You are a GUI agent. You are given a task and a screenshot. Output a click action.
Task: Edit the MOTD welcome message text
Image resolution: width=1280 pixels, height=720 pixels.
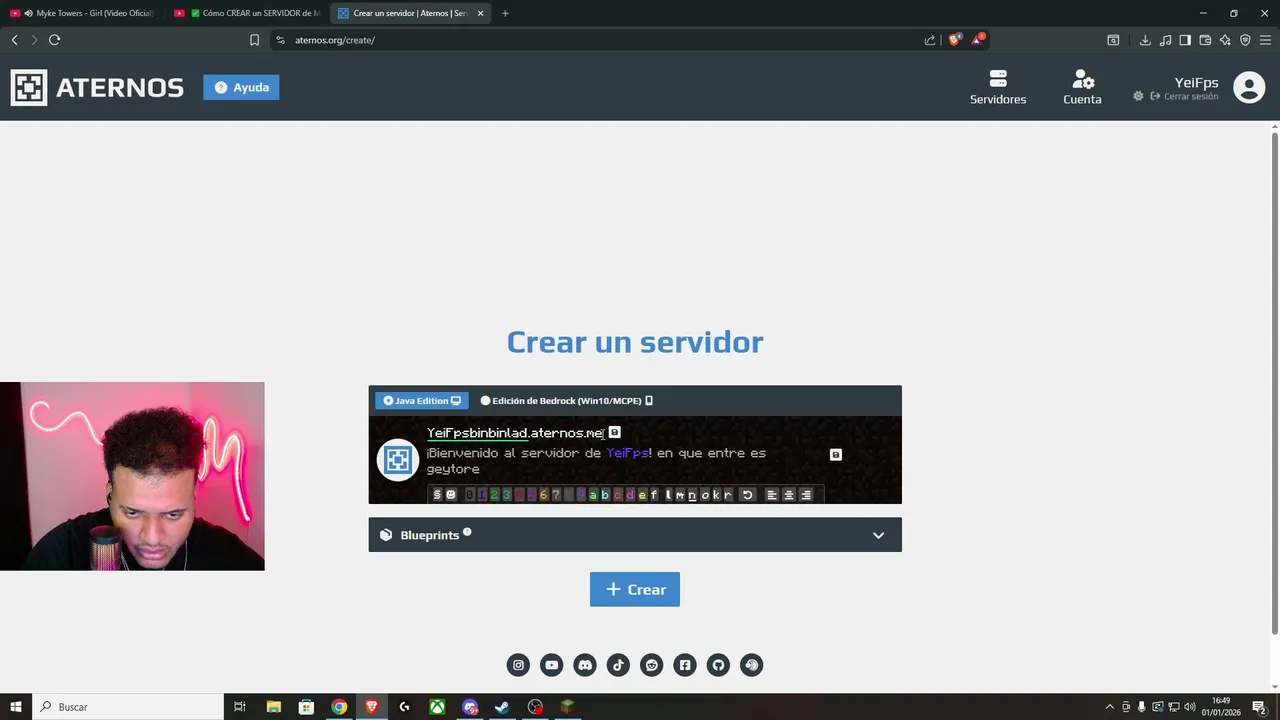(x=596, y=461)
